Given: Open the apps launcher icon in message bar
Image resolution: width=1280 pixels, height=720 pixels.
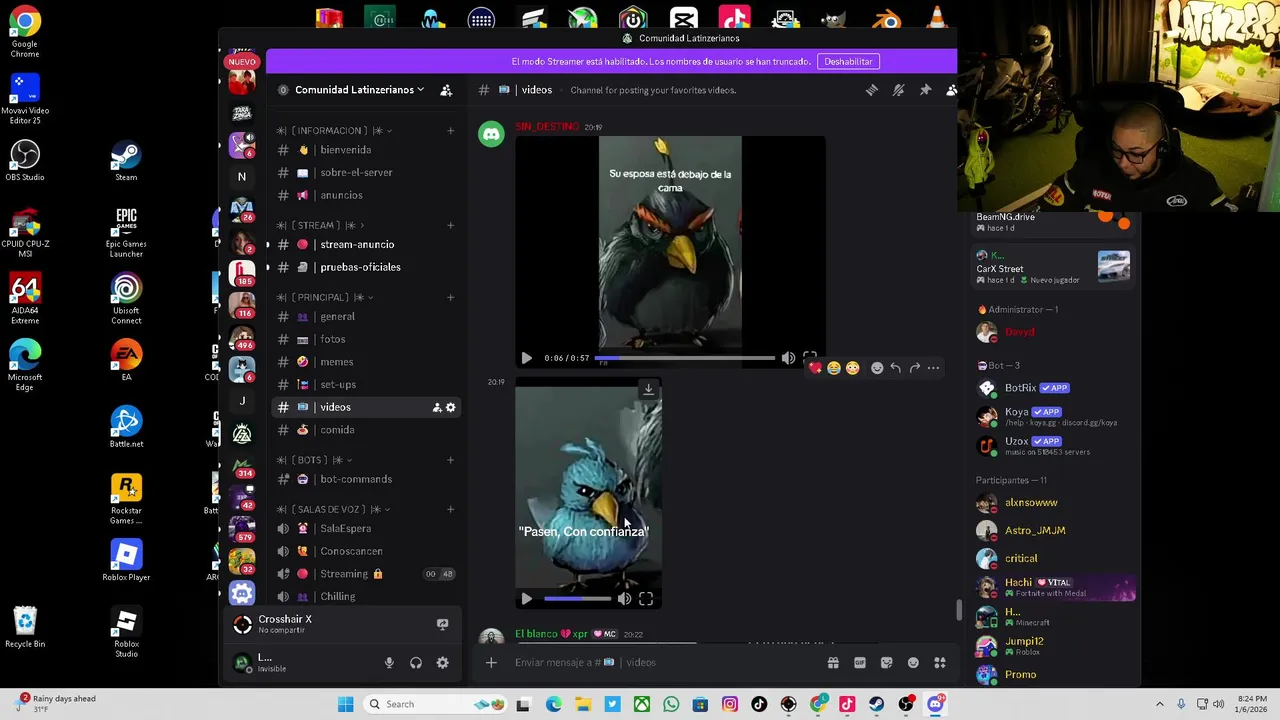Looking at the screenshot, I should (940, 662).
